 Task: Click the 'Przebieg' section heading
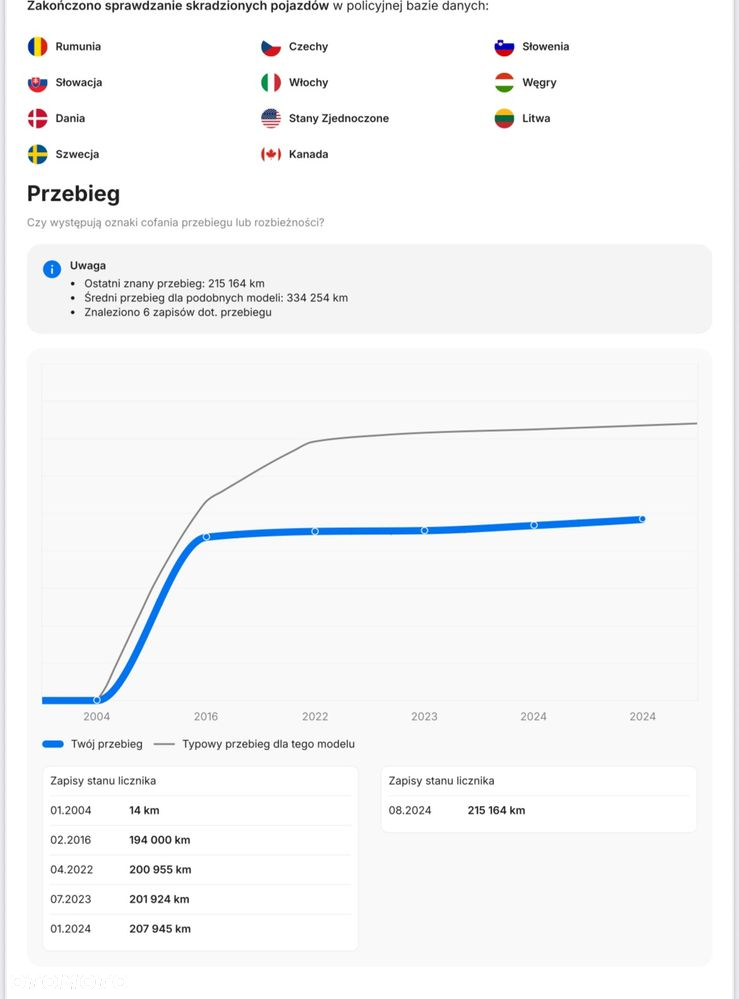click(73, 194)
